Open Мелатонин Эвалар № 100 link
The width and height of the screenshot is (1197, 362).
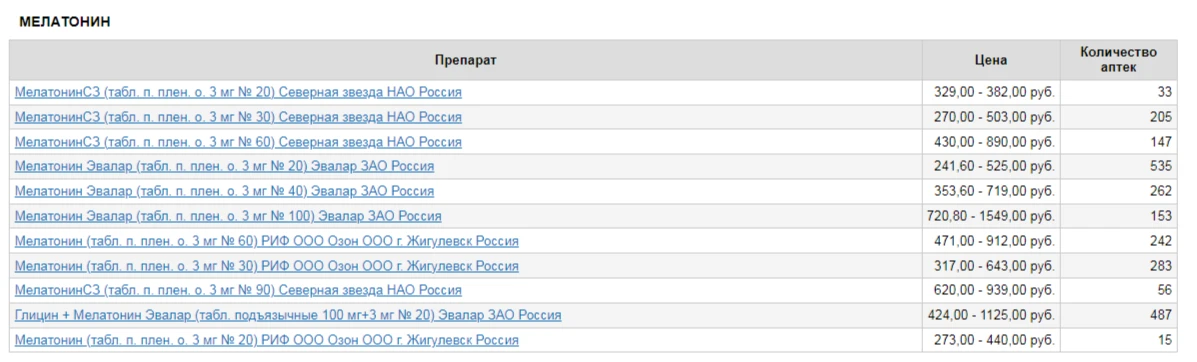227,216
